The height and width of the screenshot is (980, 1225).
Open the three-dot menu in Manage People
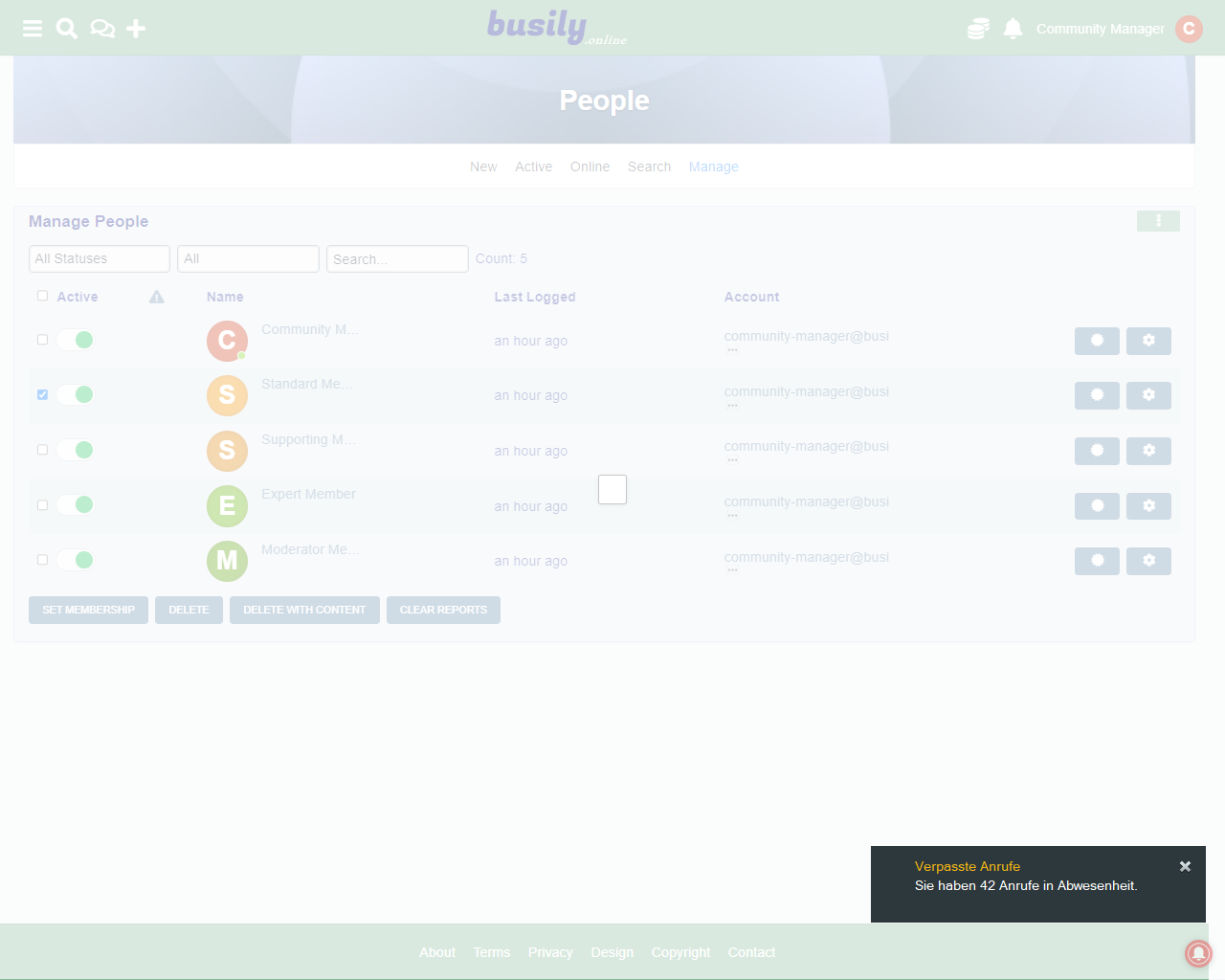[x=1158, y=221]
